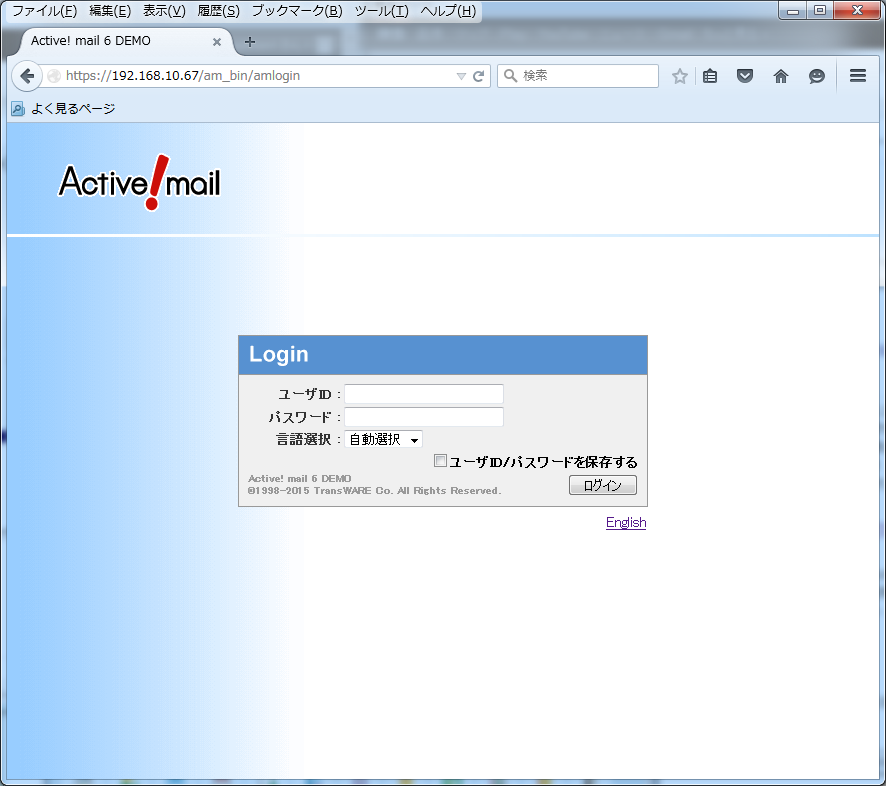Close the Active! mail 6 DEMO tab
Viewport: 886px width, 786px height.
pyautogui.click(x=216, y=42)
